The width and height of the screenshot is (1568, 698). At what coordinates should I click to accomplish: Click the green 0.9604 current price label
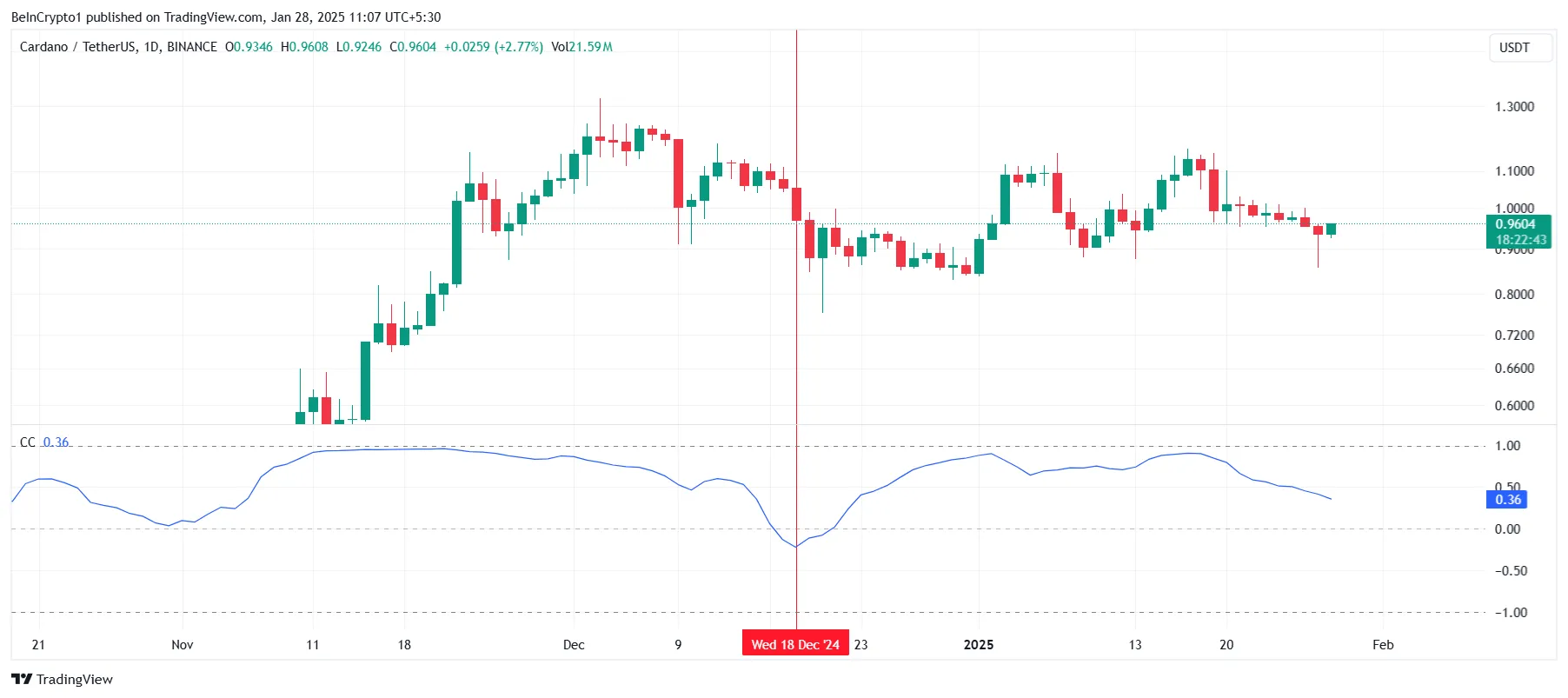pyautogui.click(x=1518, y=224)
